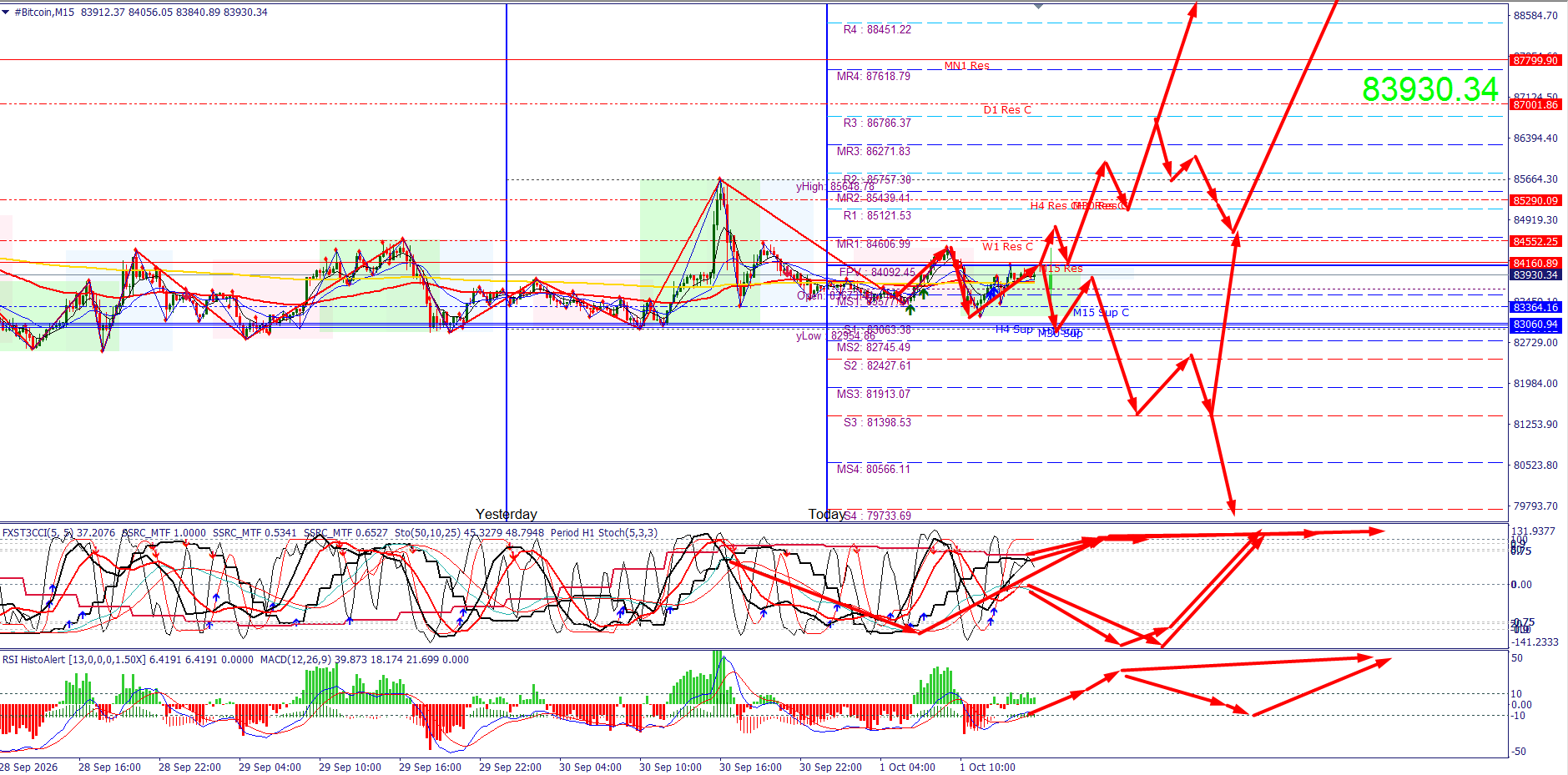Click the current price 83930.34 axis tag
Viewport: 1568px width, 775px height.
(x=1535, y=274)
